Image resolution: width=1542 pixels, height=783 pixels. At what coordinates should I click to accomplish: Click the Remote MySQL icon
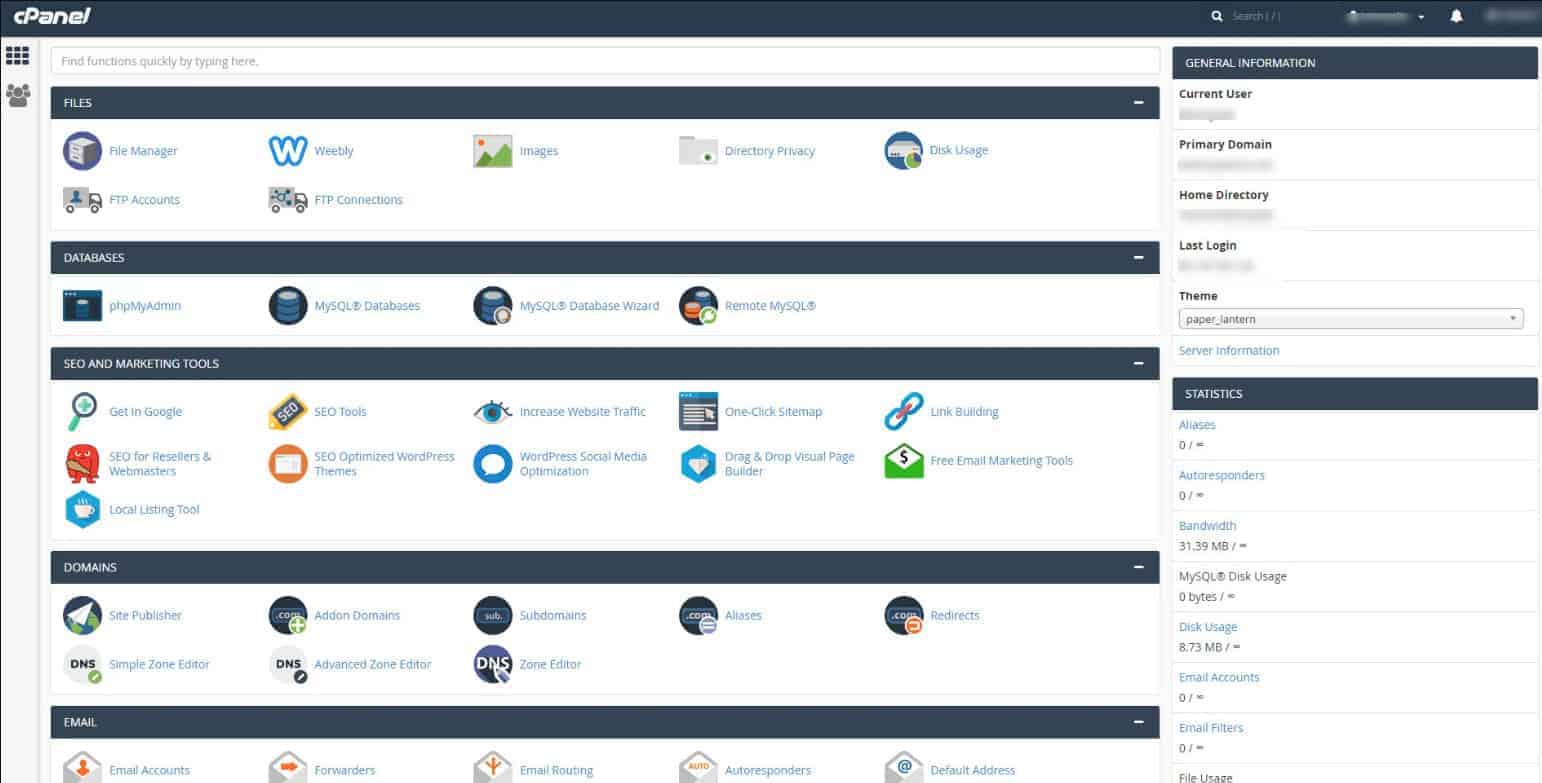[698, 306]
